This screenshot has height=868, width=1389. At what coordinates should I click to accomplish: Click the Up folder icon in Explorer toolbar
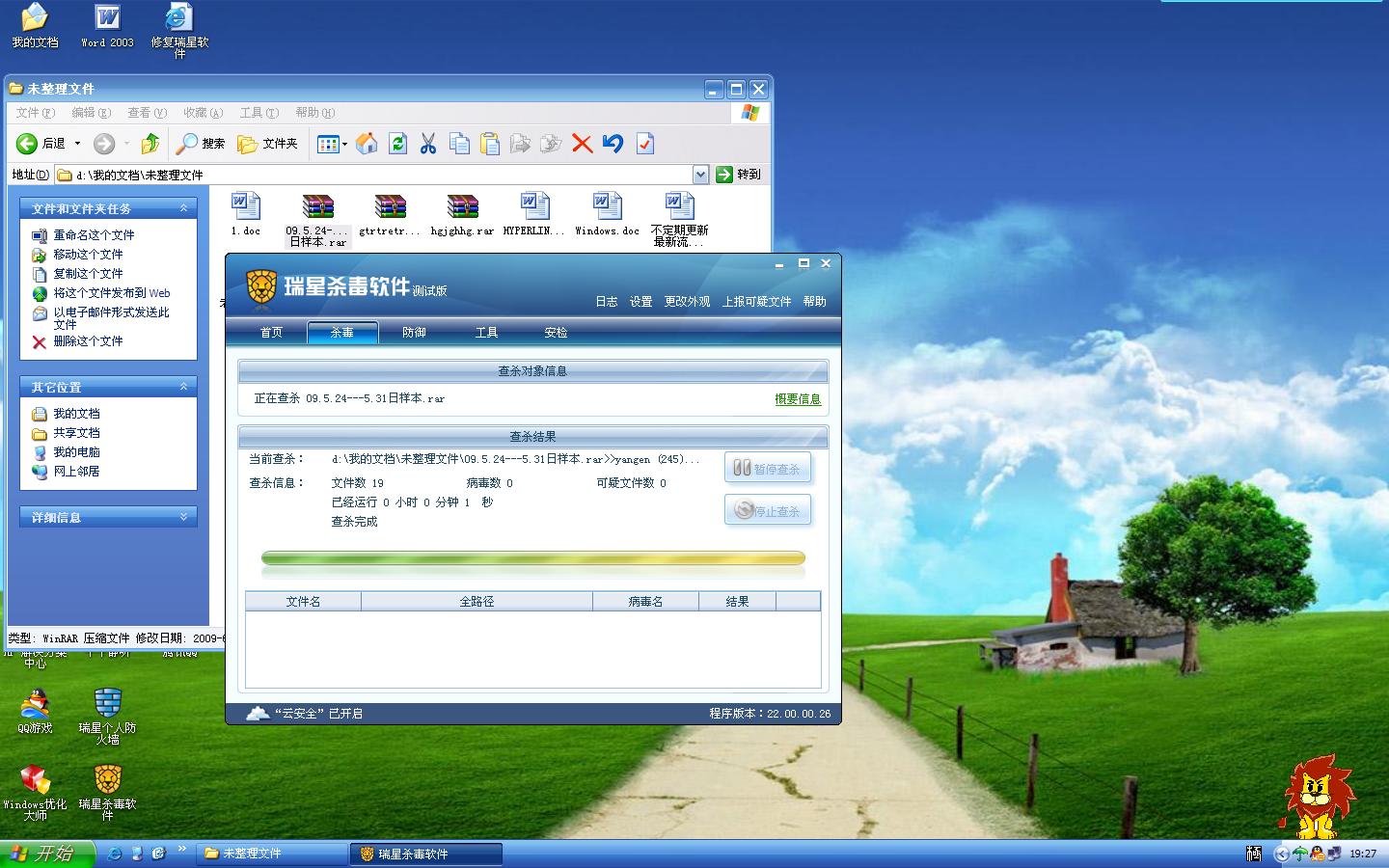coord(150,144)
